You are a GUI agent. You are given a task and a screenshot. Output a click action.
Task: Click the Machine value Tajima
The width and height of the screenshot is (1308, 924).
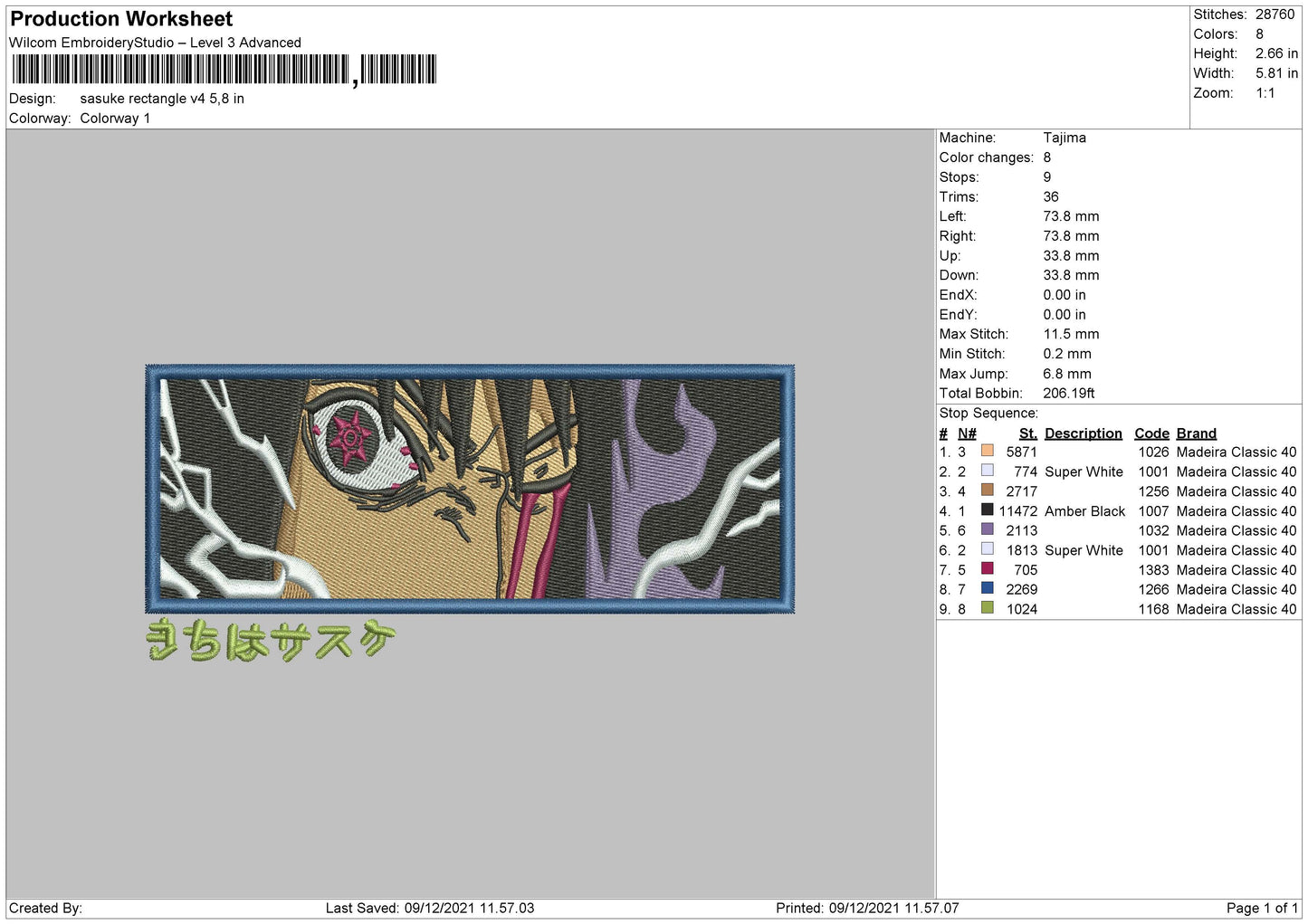1065,138
